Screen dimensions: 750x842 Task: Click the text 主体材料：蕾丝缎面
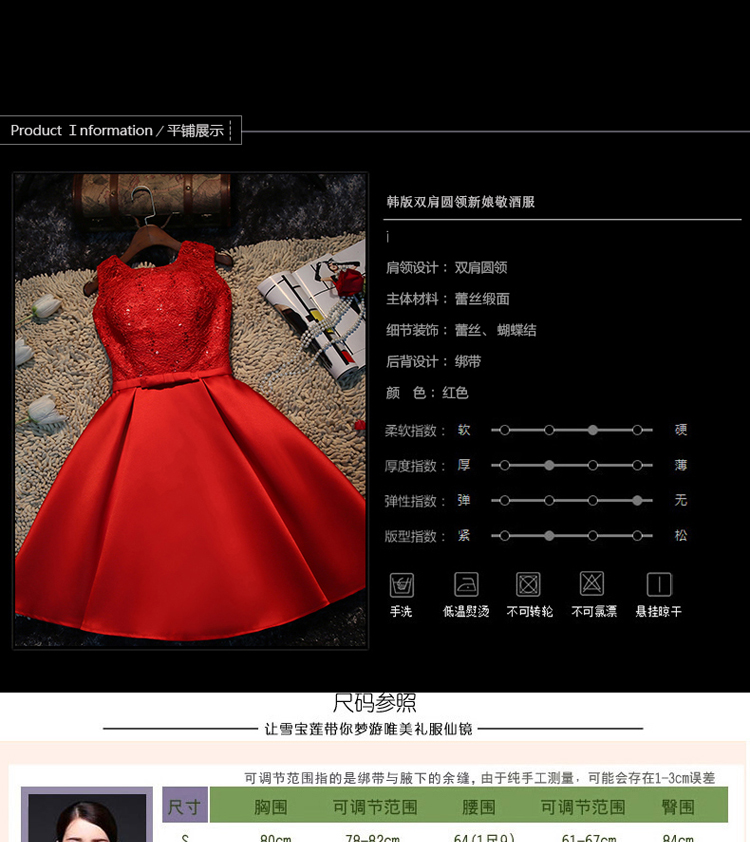(x=448, y=299)
